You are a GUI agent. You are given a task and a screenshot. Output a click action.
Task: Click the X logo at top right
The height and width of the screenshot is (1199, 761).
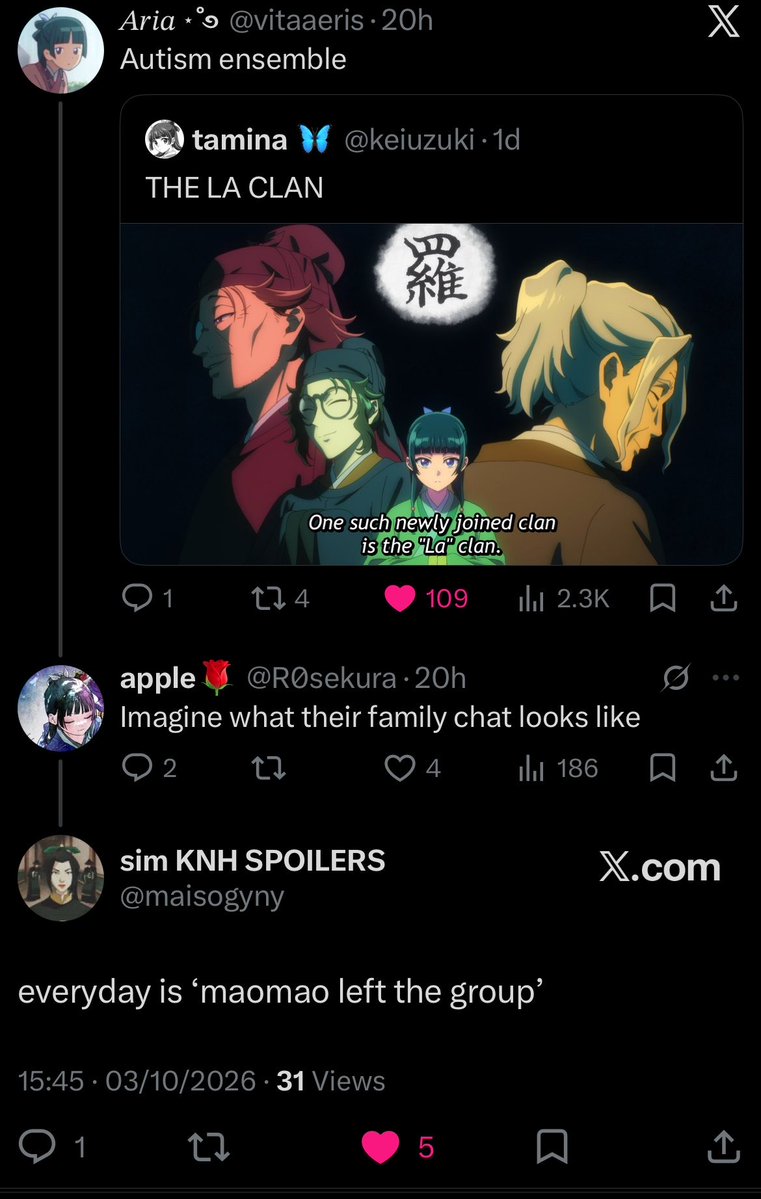click(x=723, y=21)
